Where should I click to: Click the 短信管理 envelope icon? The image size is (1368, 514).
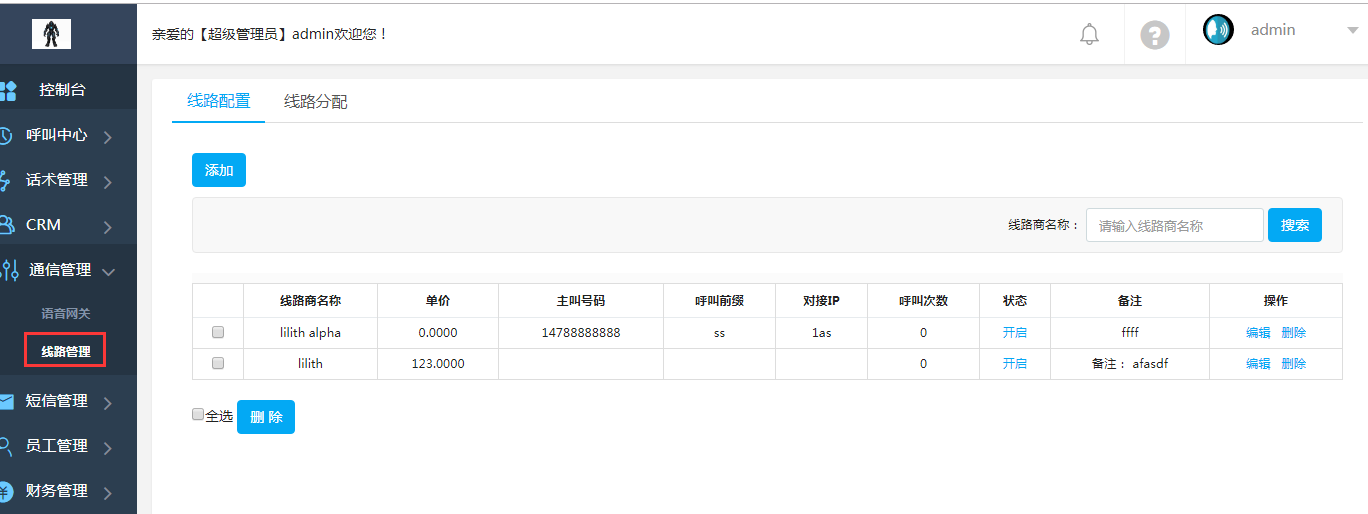click(6, 401)
